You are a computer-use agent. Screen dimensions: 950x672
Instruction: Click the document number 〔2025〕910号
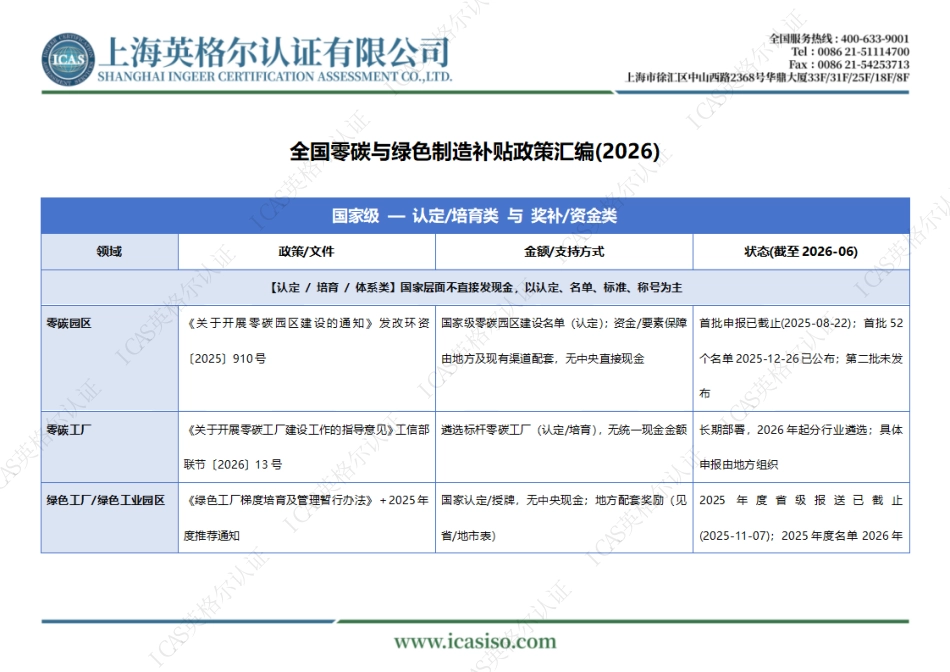coord(225,359)
